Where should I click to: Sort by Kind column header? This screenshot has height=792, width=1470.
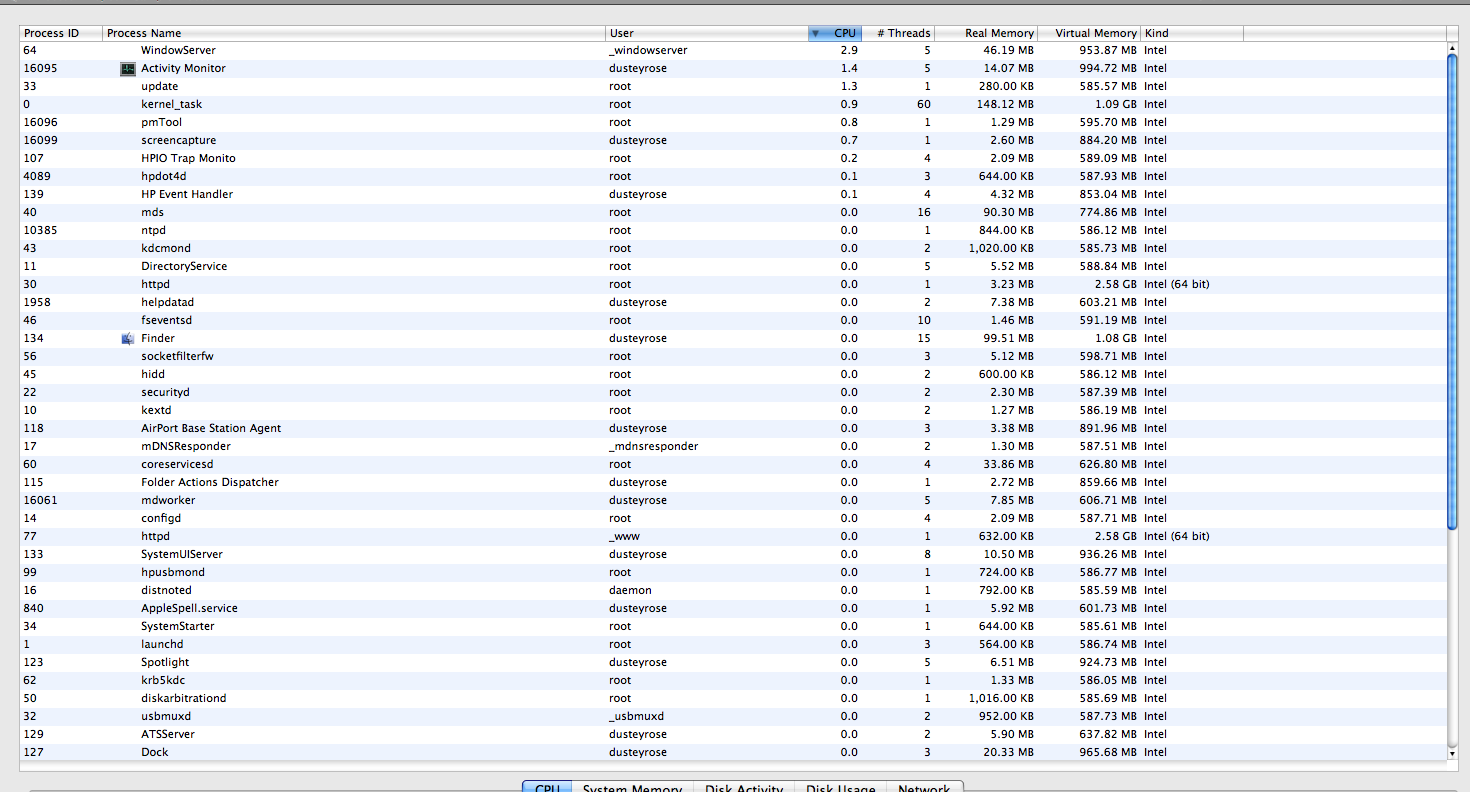point(1192,33)
